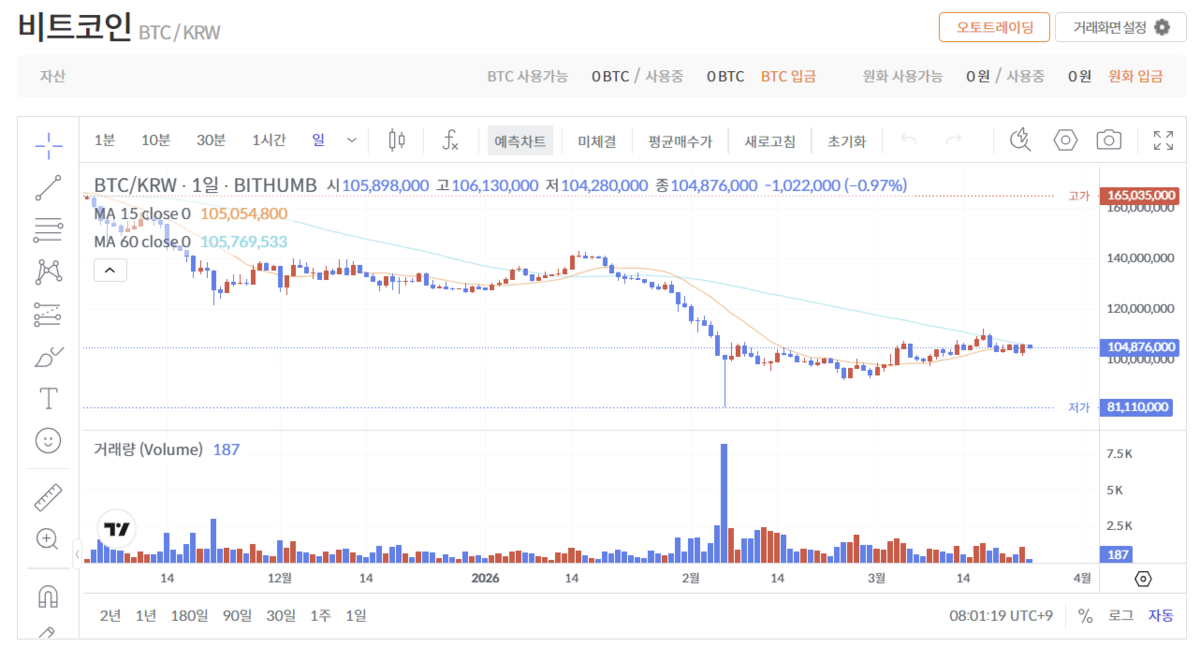Toggle 자동 scaling on the price axis
Image resolution: width=1200 pixels, height=662 pixels.
(x=1160, y=617)
